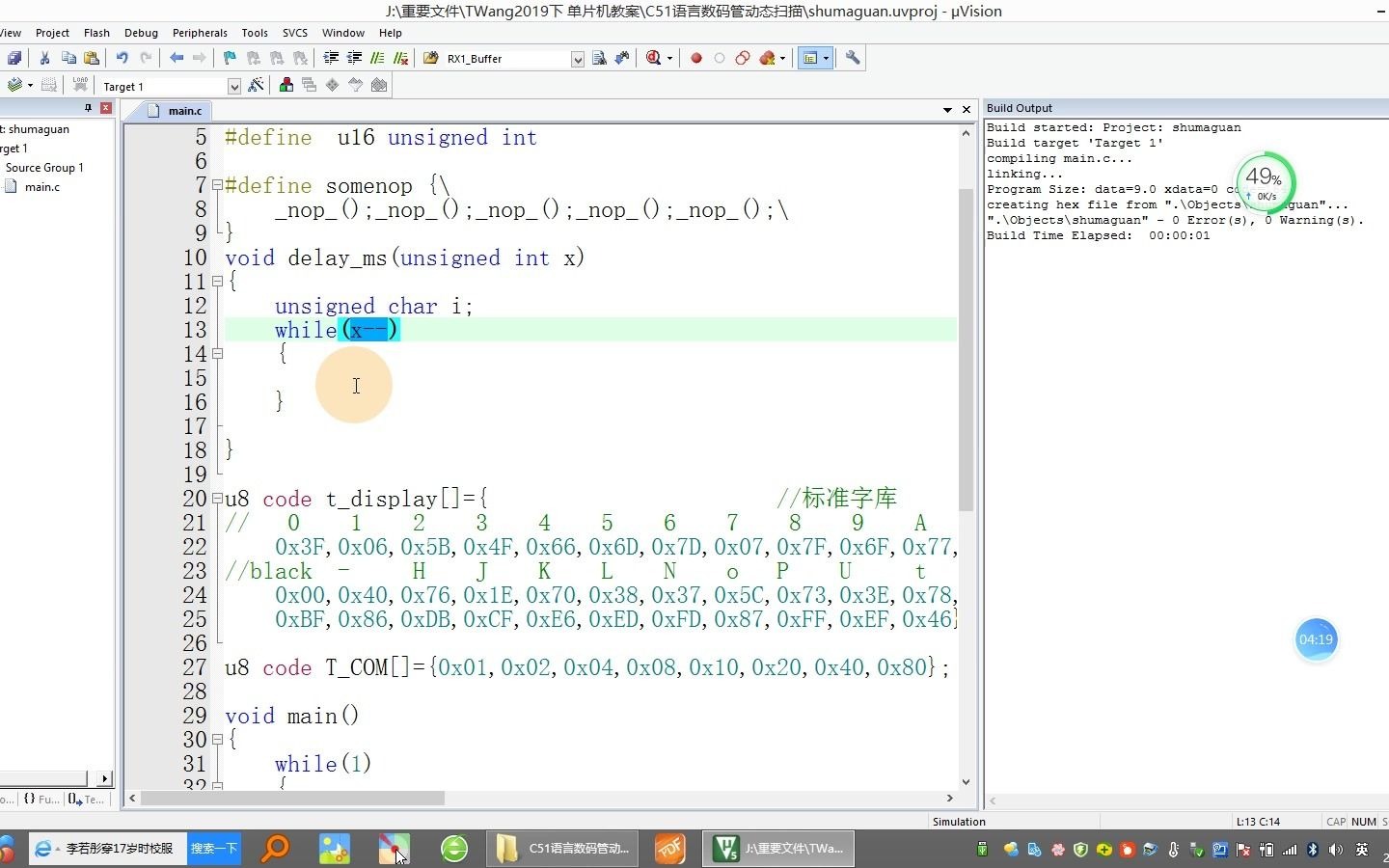This screenshot has height=868, width=1389.
Task: Open the Window menu
Action: (x=343, y=33)
